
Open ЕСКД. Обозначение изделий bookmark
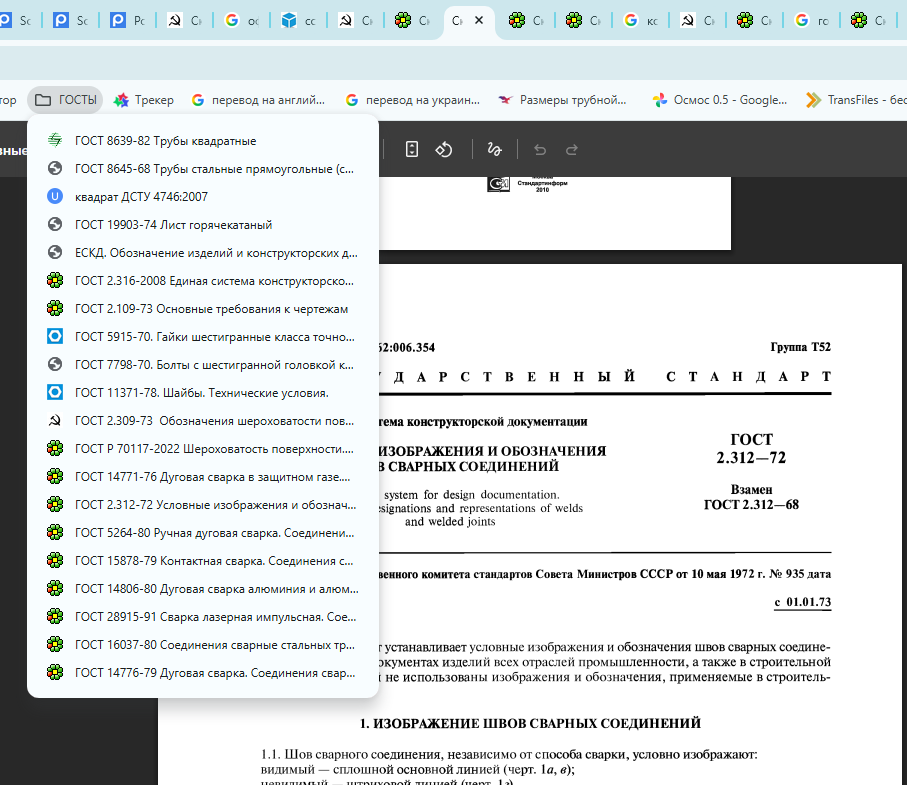click(x=203, y=253)
